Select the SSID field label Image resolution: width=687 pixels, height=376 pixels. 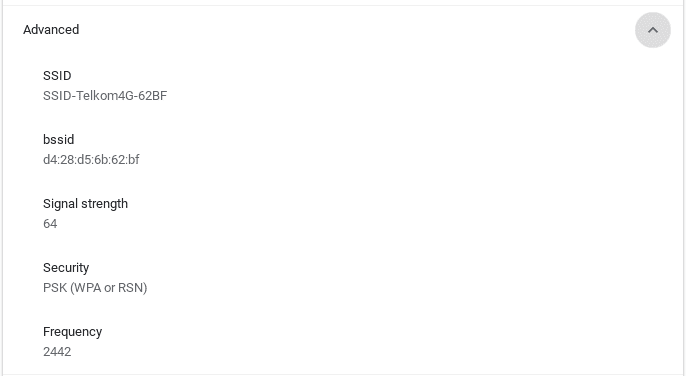57,76
